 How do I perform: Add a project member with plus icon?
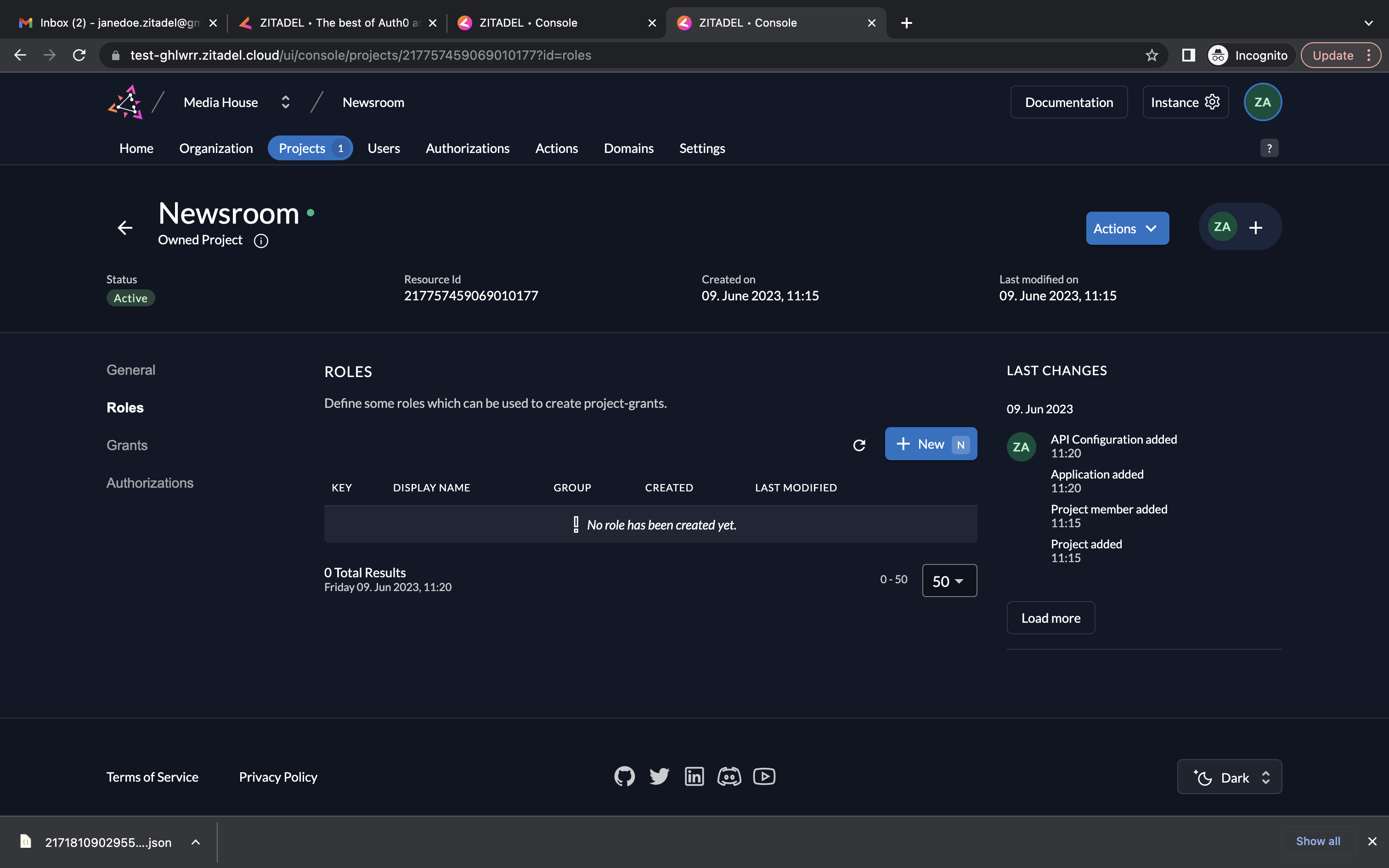point(1255,228)
